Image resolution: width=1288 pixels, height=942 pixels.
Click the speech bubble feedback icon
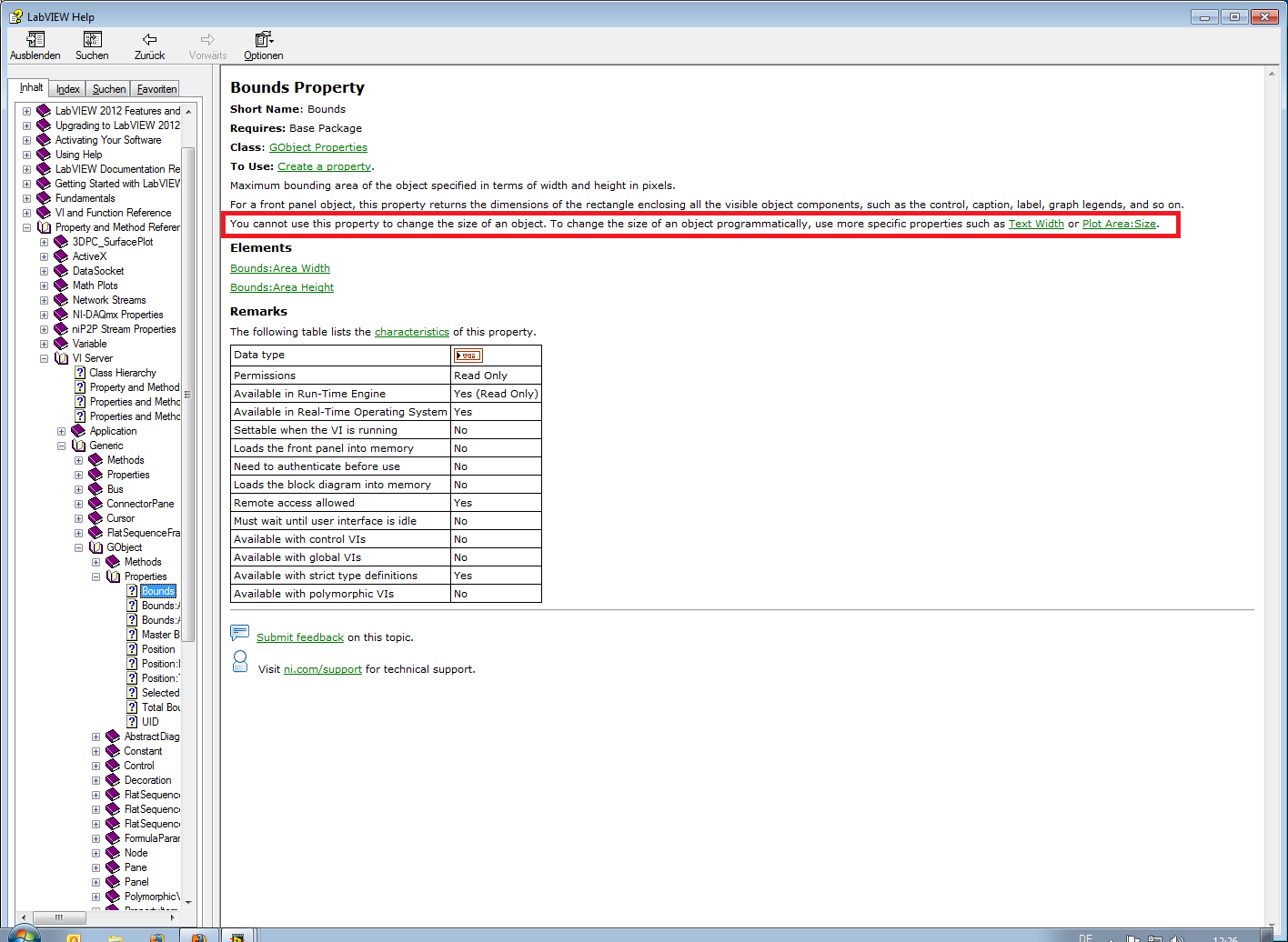(x=240, y=633)
